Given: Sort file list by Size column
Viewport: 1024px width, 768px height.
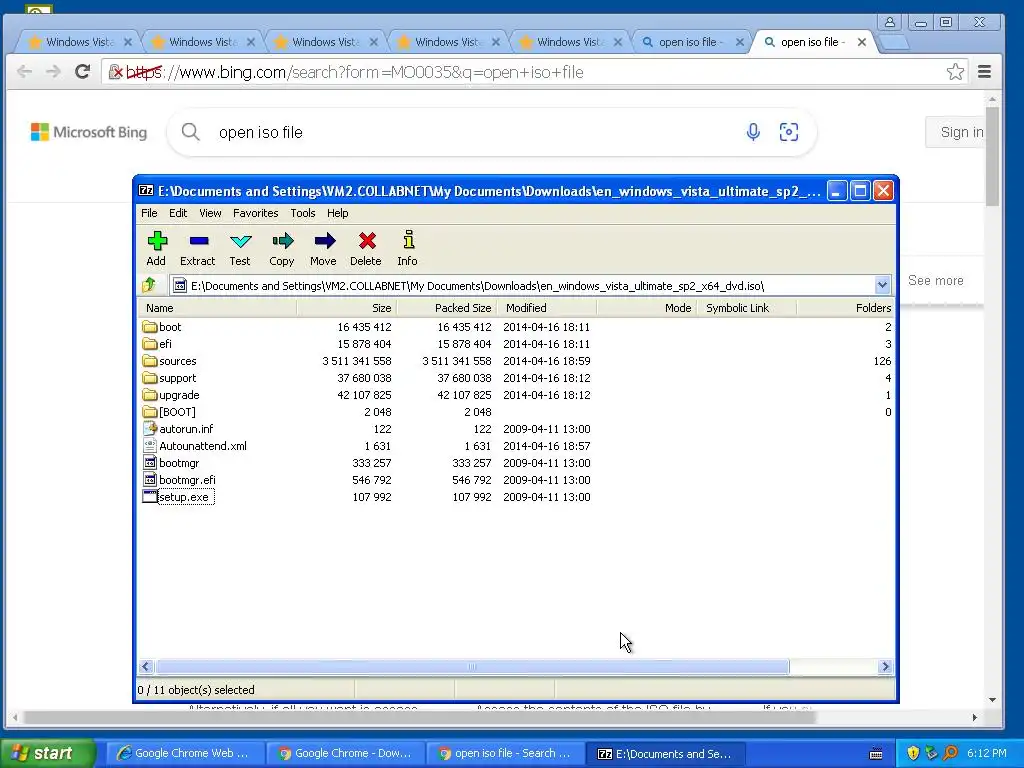Looking at the screenshot, I should coord(347,308).
